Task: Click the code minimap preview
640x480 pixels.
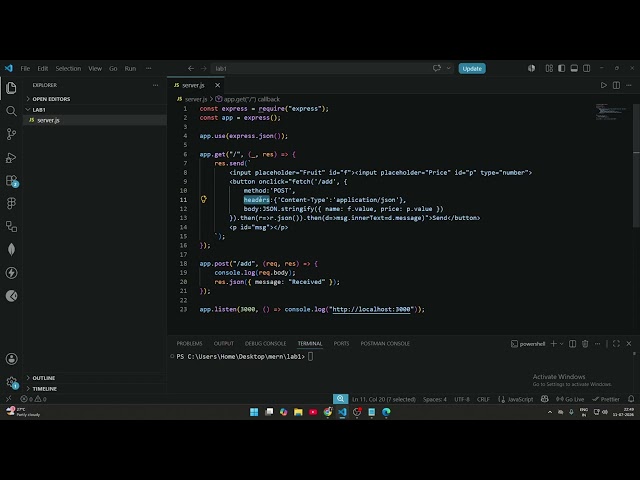Action: pyautogui.click(x=611, y=111)
